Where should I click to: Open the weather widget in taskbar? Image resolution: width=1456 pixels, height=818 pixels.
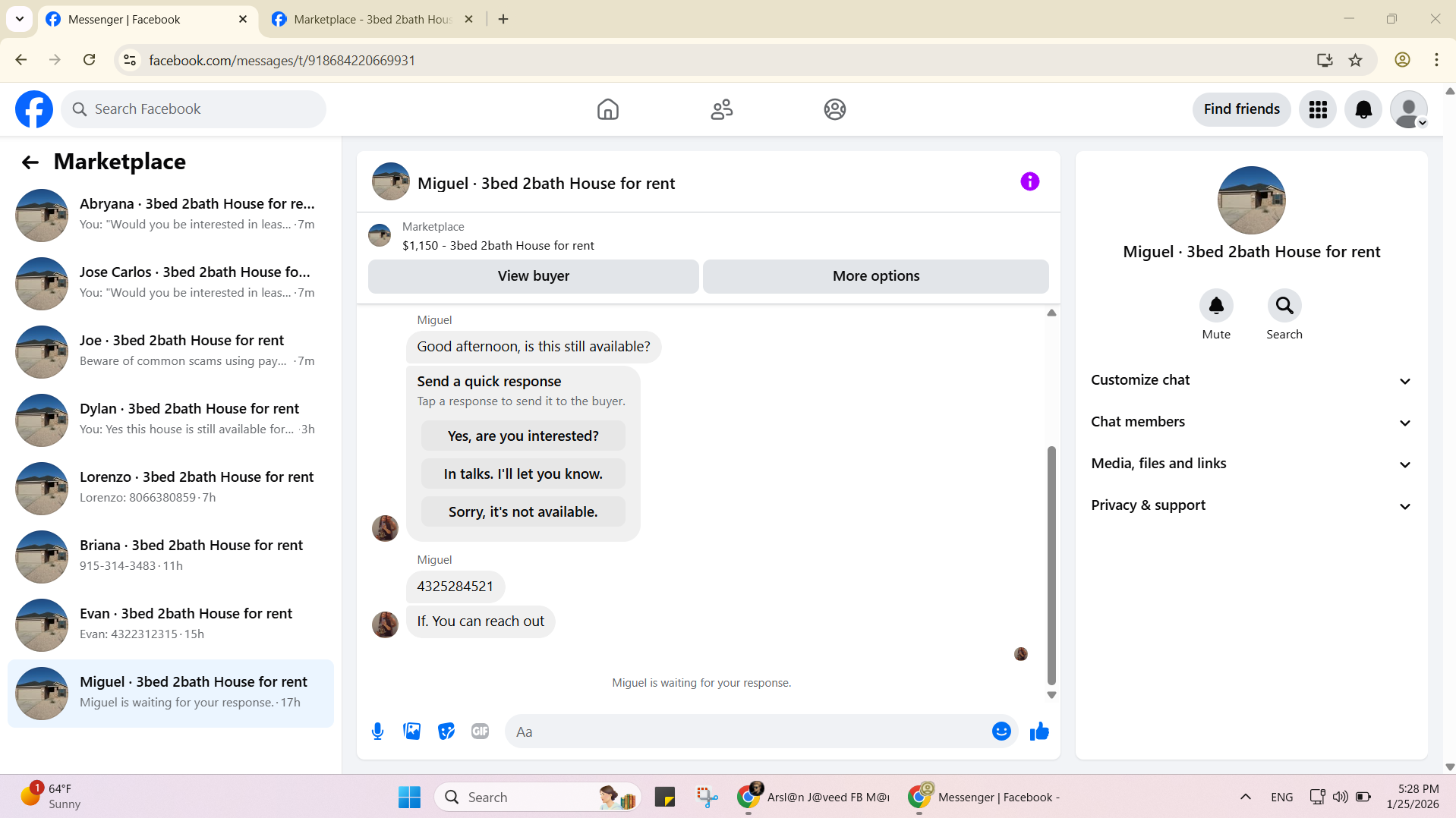pyautogui.click(x=51, y=797)
